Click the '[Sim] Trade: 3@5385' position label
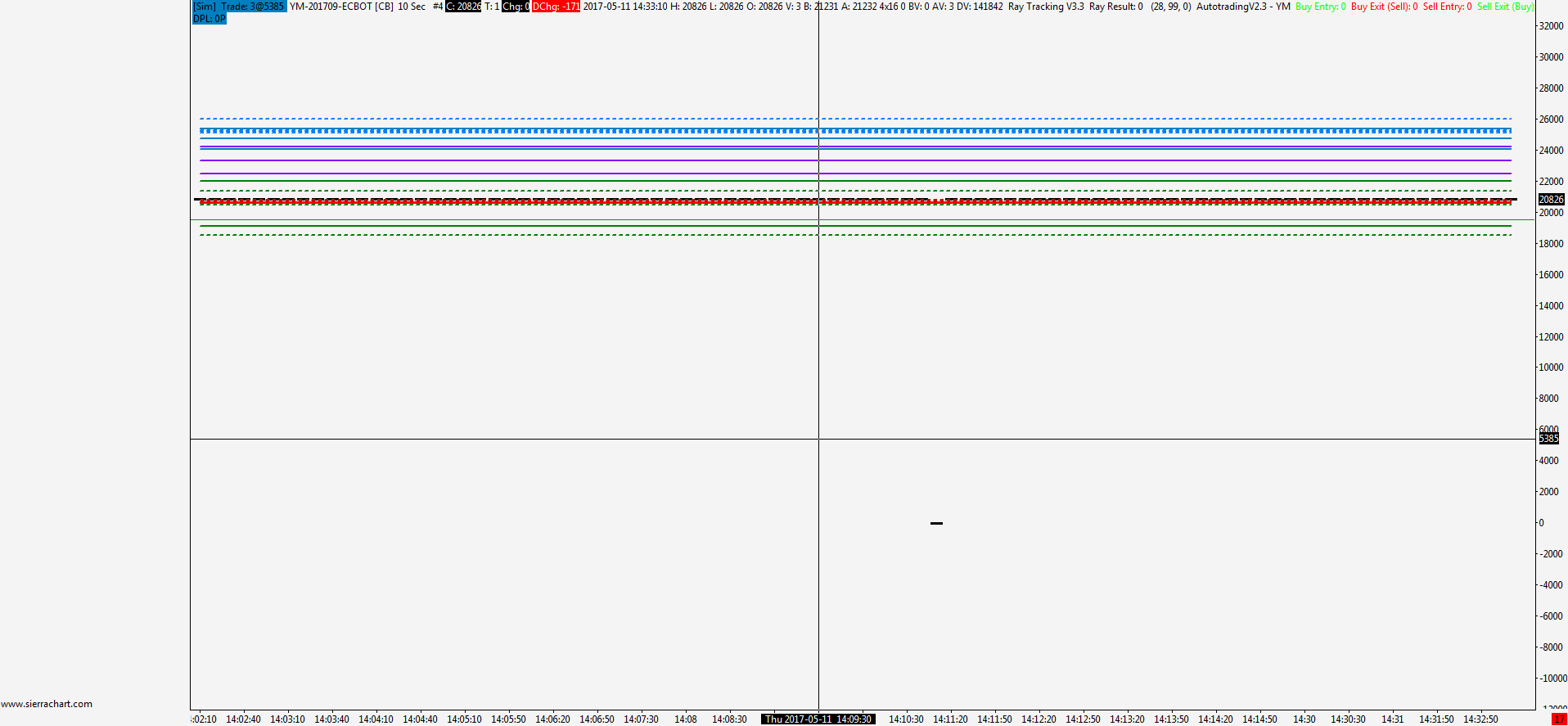Viewport: 1568px width, 726px height. pyautogui.click(x=239, y=7)
